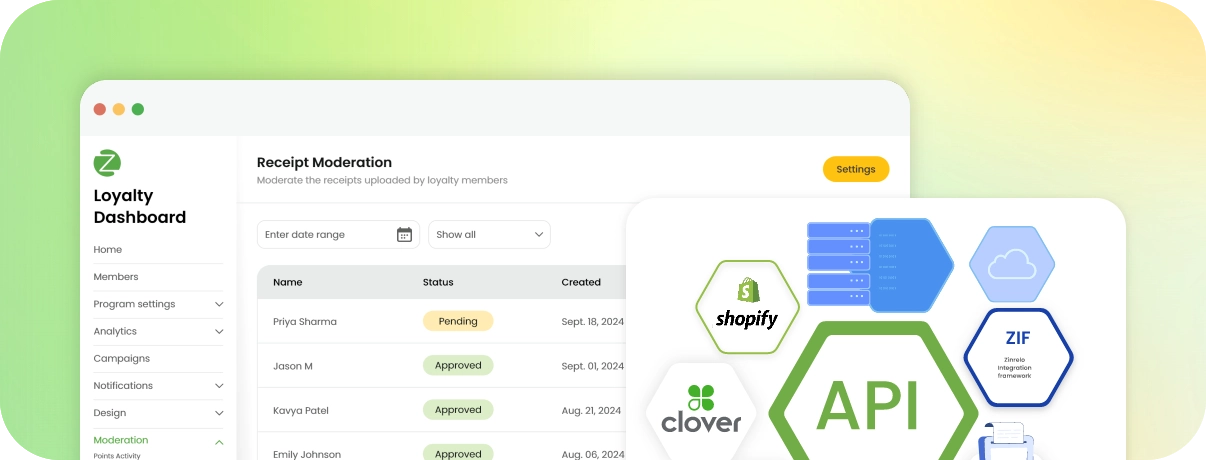1206x460 pixels.
Task: Open Members in the sidebar
Action: click(116, 277)
